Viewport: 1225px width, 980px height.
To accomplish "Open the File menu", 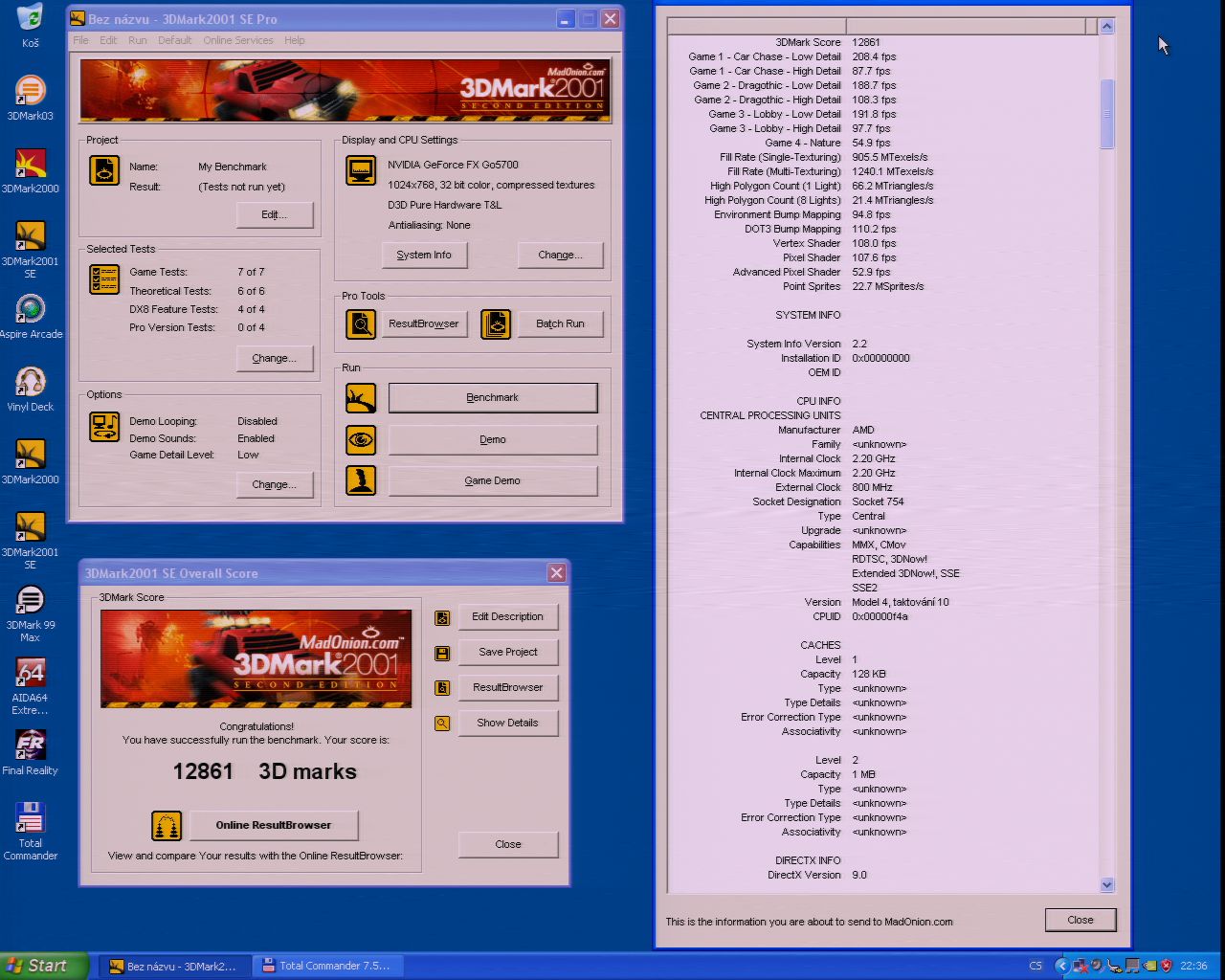I will [x=80, y=40].
